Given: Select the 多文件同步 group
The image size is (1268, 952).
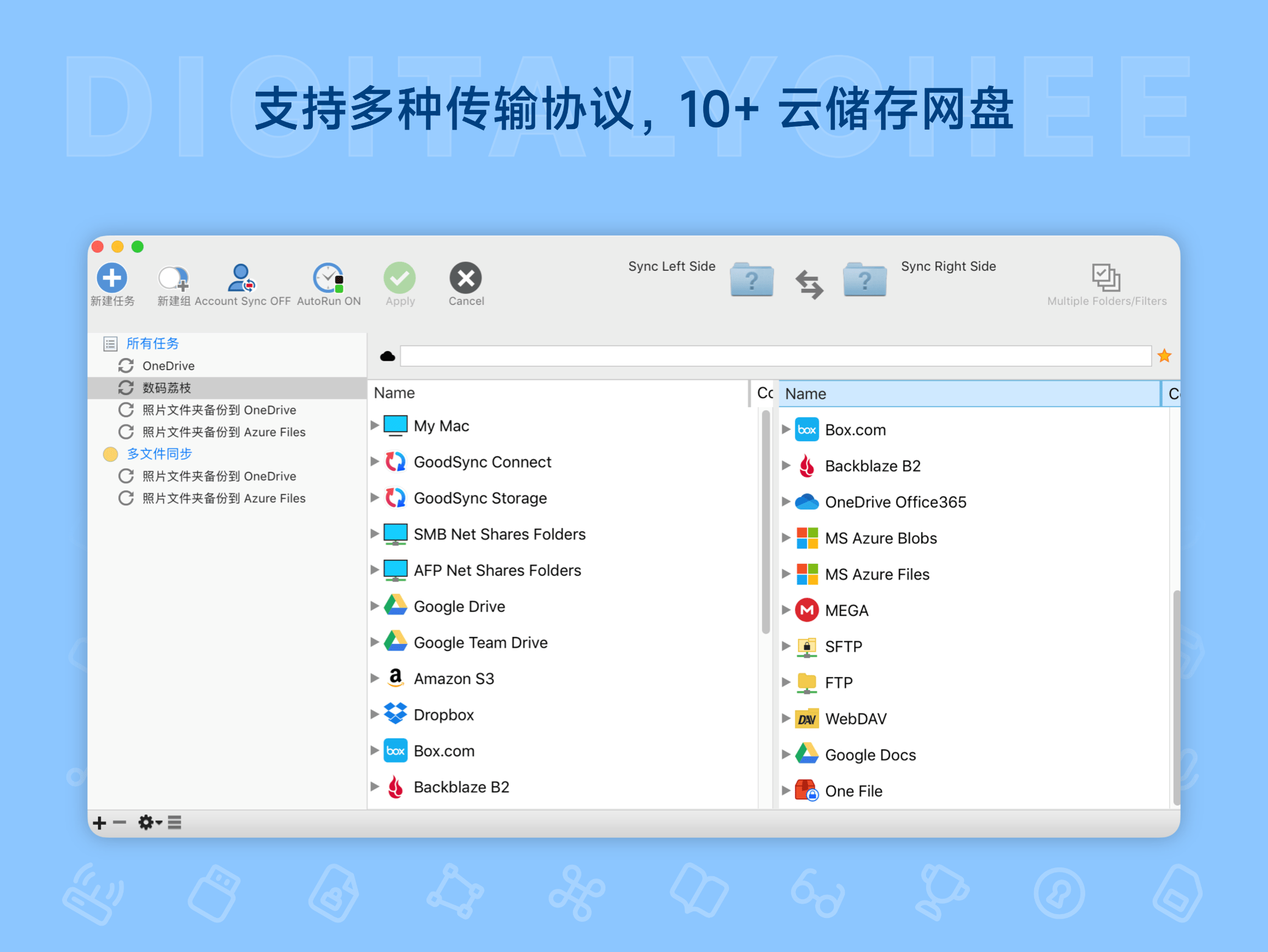Looking at the screenshot, I should pos(159,454).
